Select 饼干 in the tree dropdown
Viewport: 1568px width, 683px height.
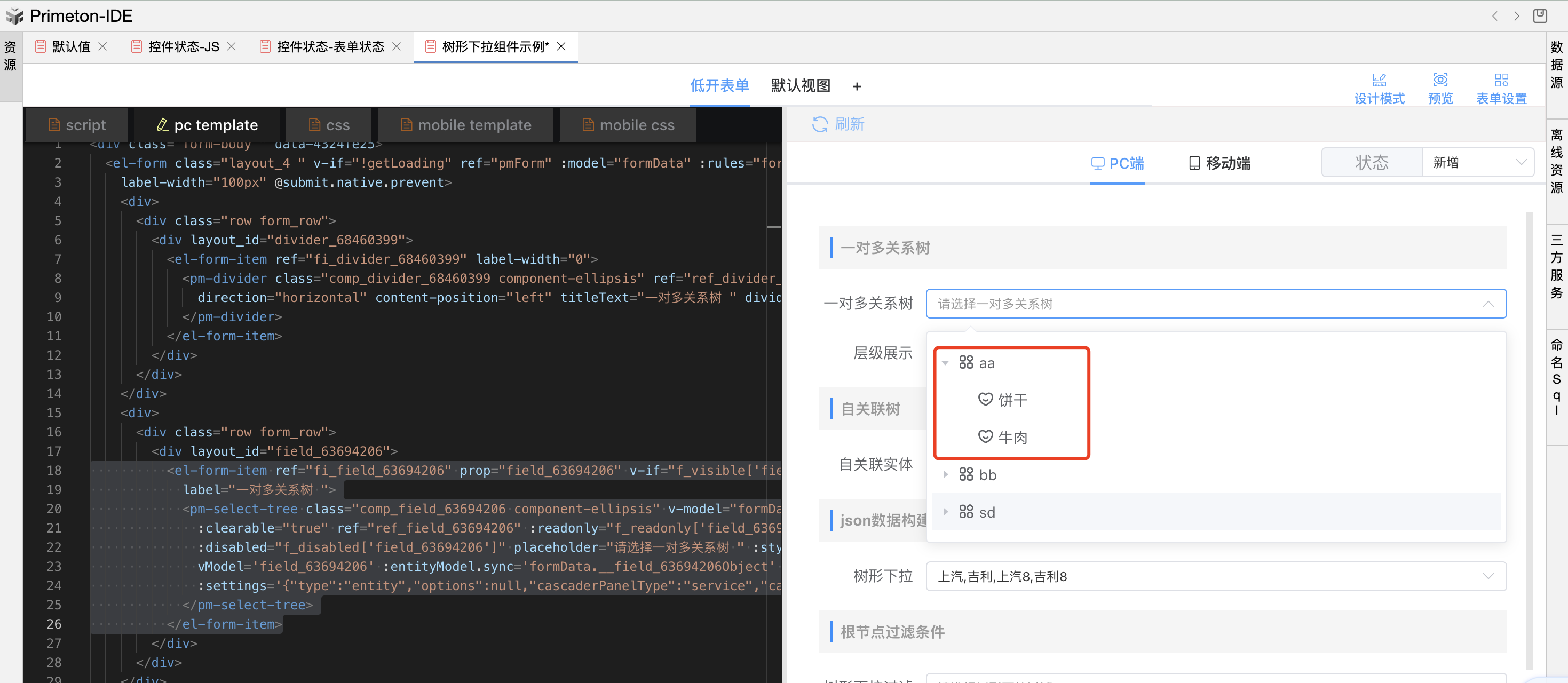point(1012,400)
